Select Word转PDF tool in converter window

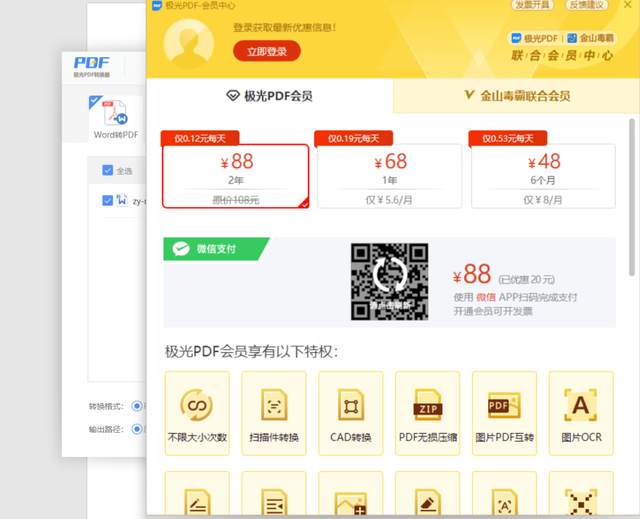(x=116, y=119)
